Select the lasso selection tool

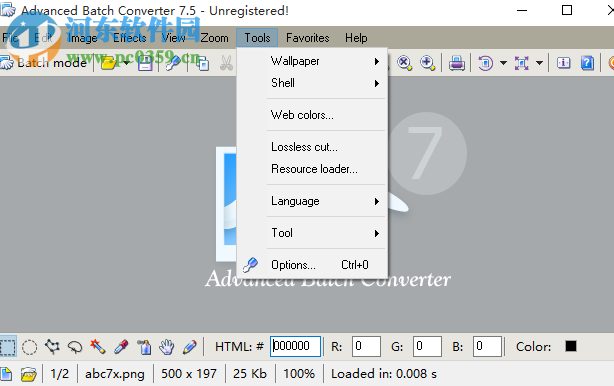pyautogui.click(x=75, y=347)
